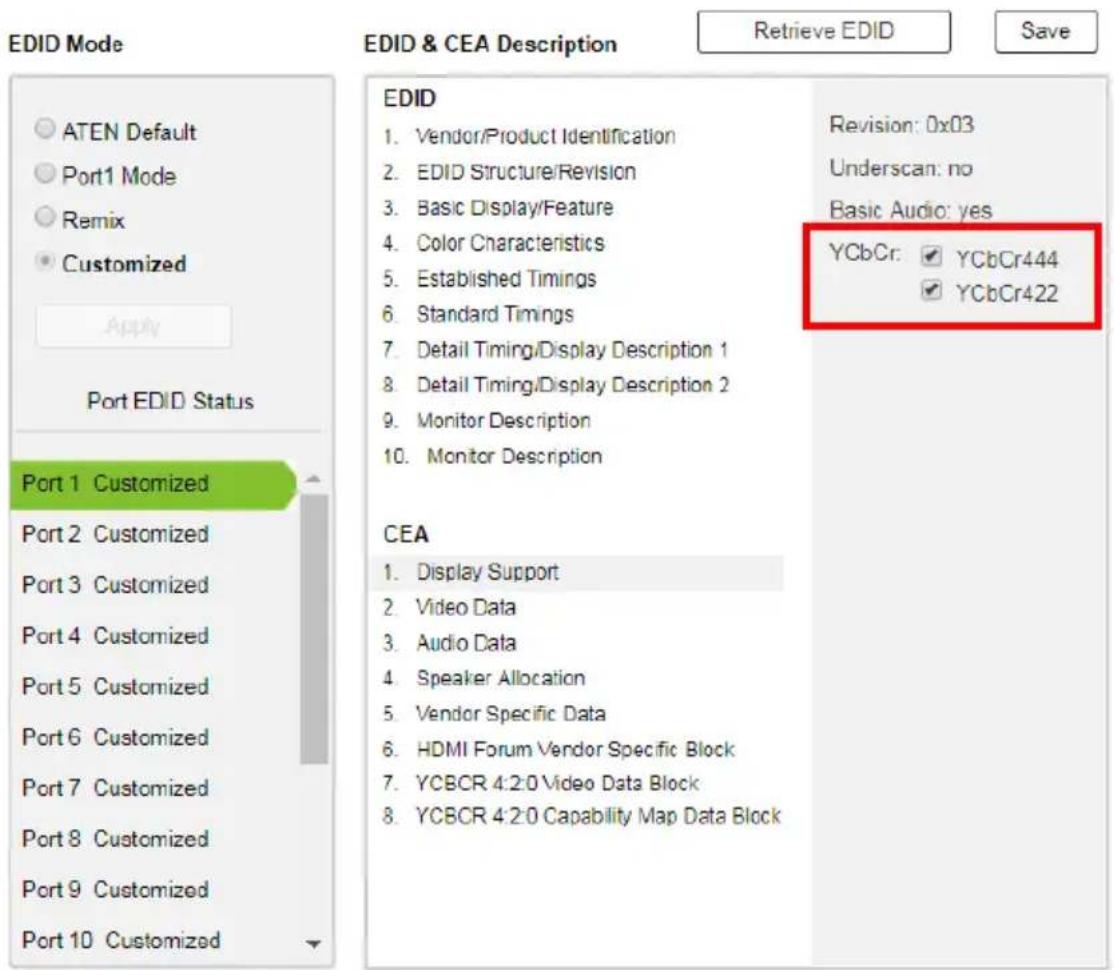Open CEA Speaker Allocation item
Viewport: 1114px width, 970px height.
[x=484, y=679]
